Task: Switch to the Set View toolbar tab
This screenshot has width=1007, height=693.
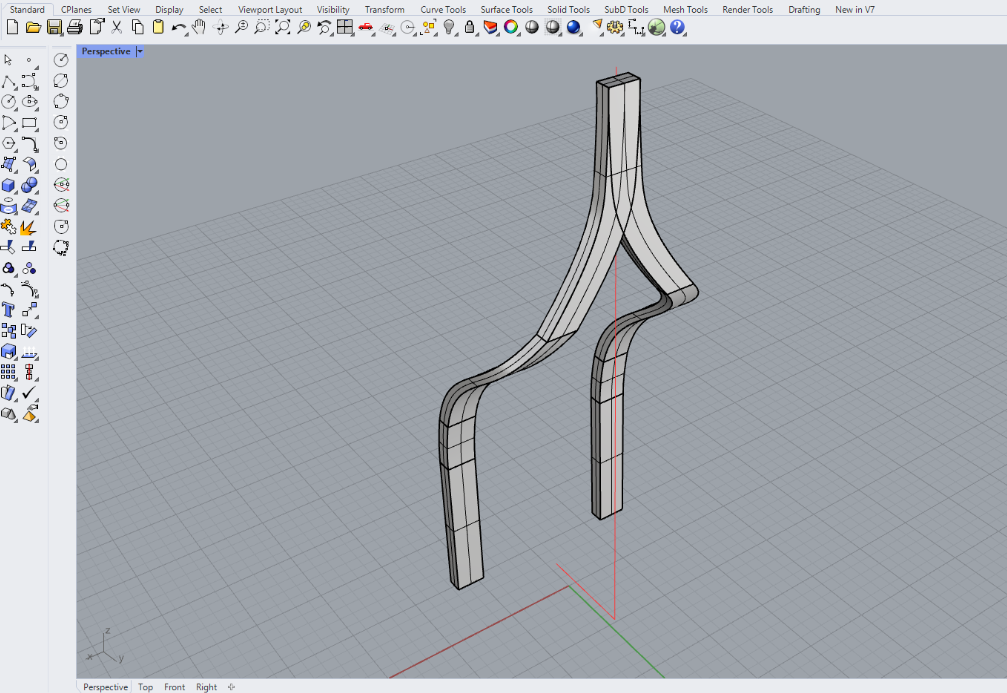Action: 124,10
